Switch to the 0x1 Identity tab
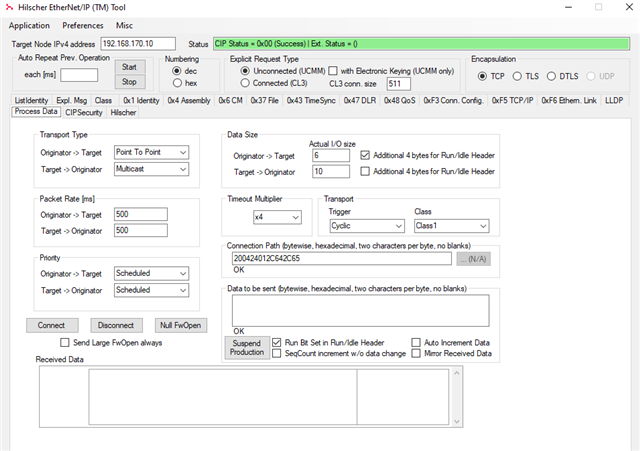 pyautogui.click(x=141, y=100)
